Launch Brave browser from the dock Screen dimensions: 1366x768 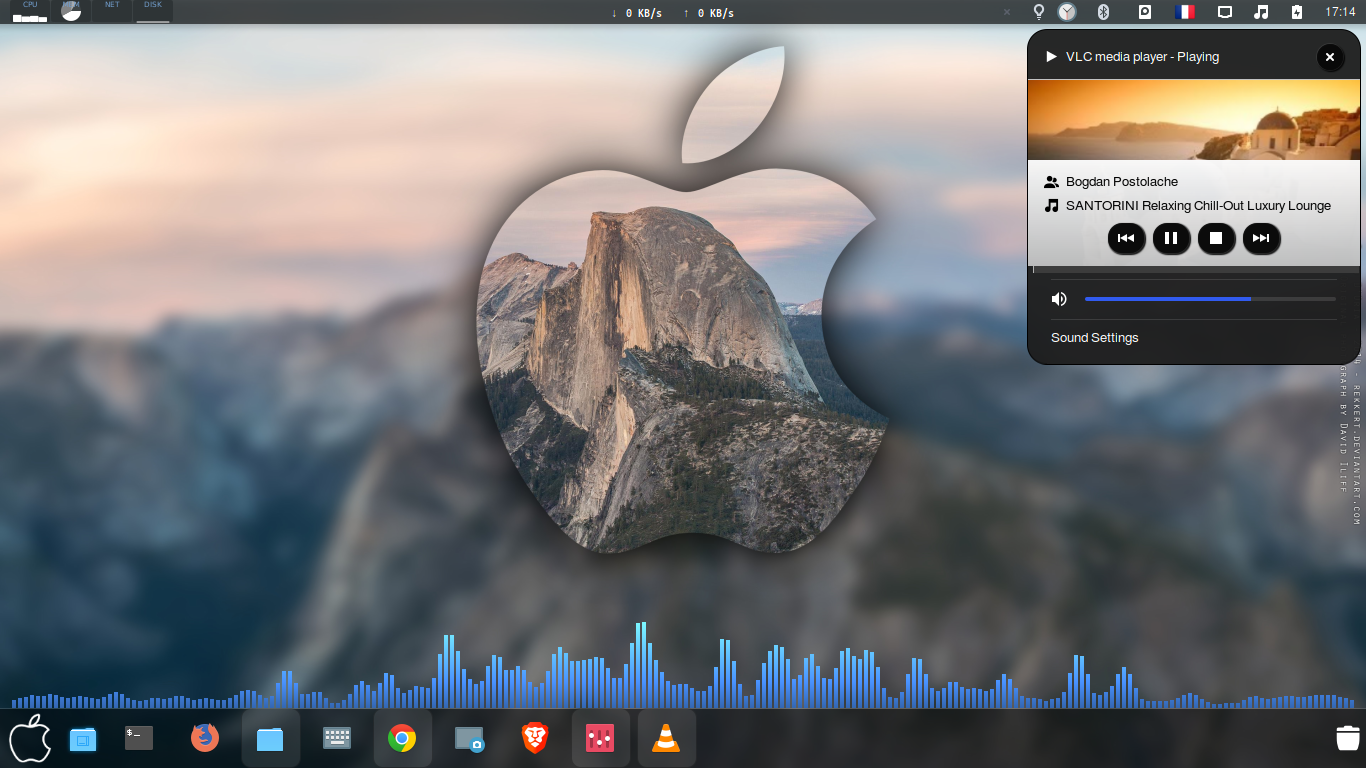535,738
